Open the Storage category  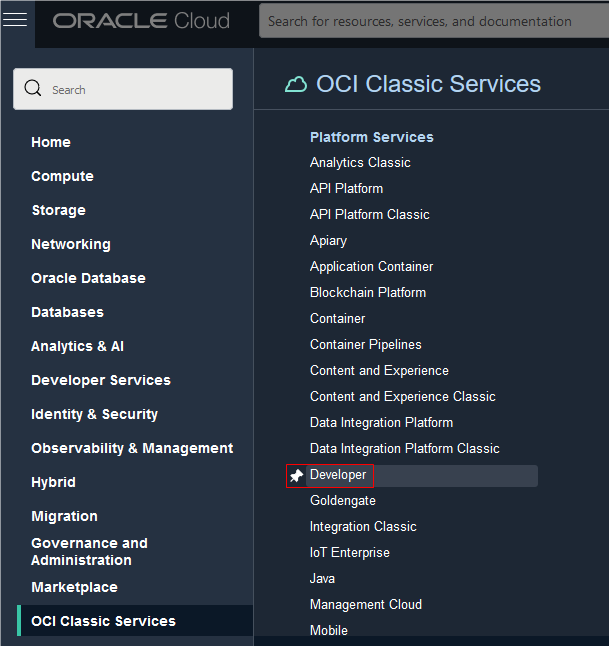[x=59, y=210]
